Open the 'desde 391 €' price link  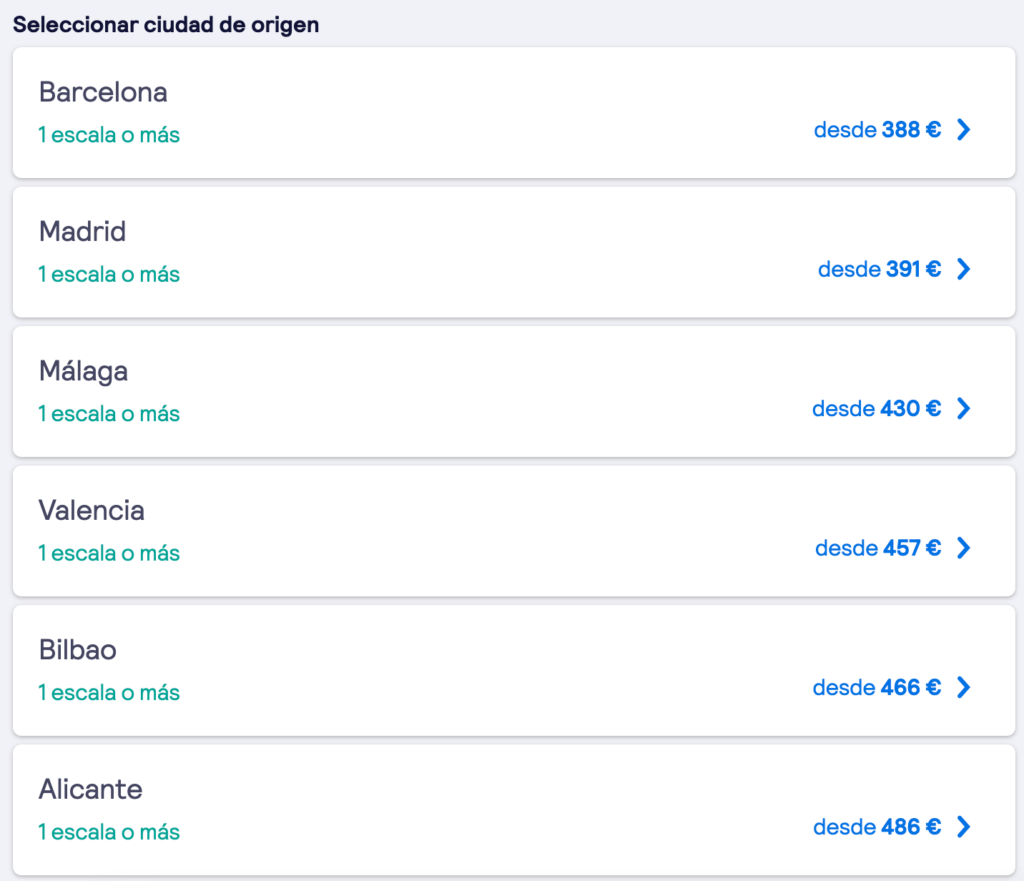pyautogui.click(x=879, y=269)
